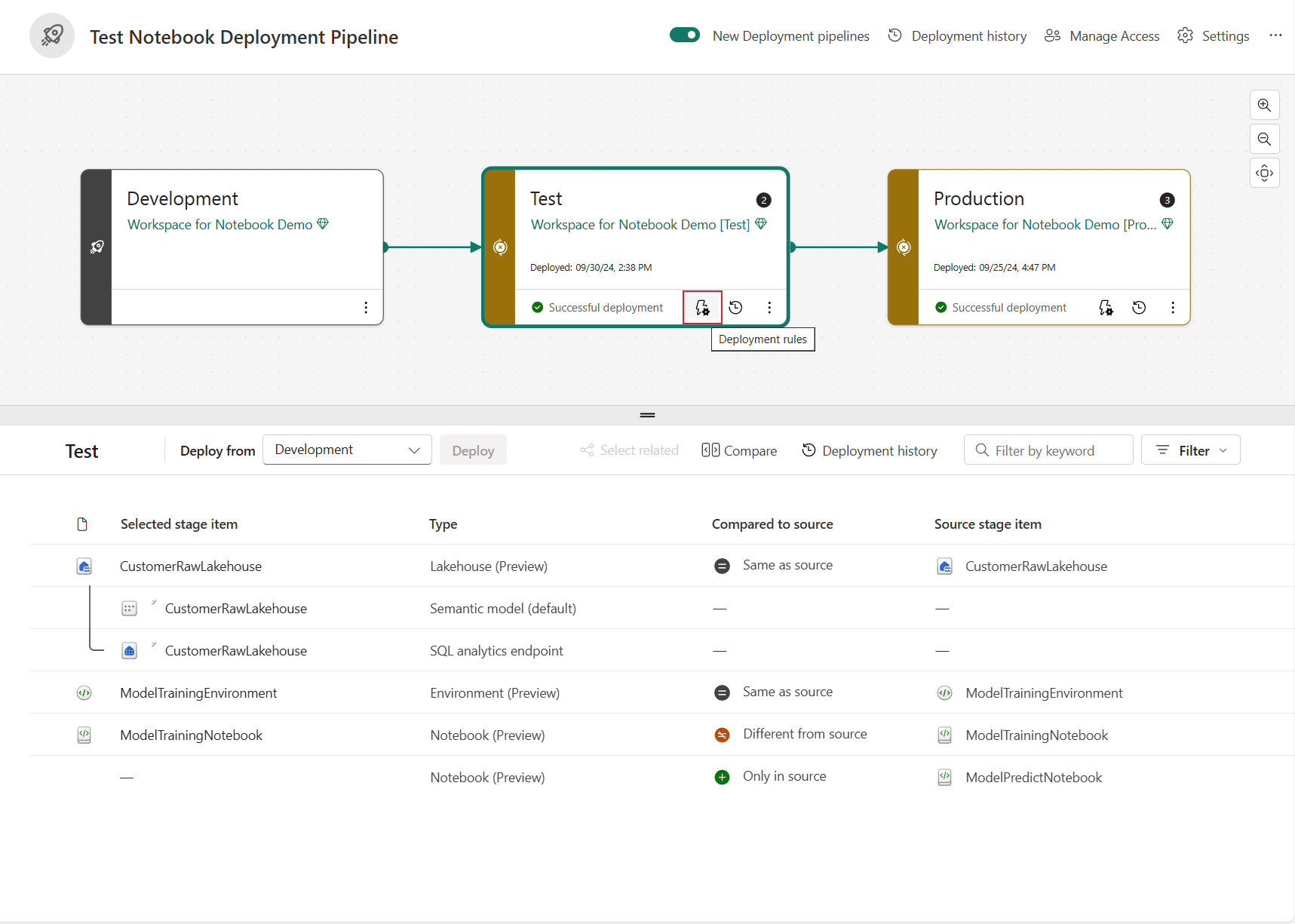
Task: Open deployment history icon on Test stage
Action: click(736, 308)
